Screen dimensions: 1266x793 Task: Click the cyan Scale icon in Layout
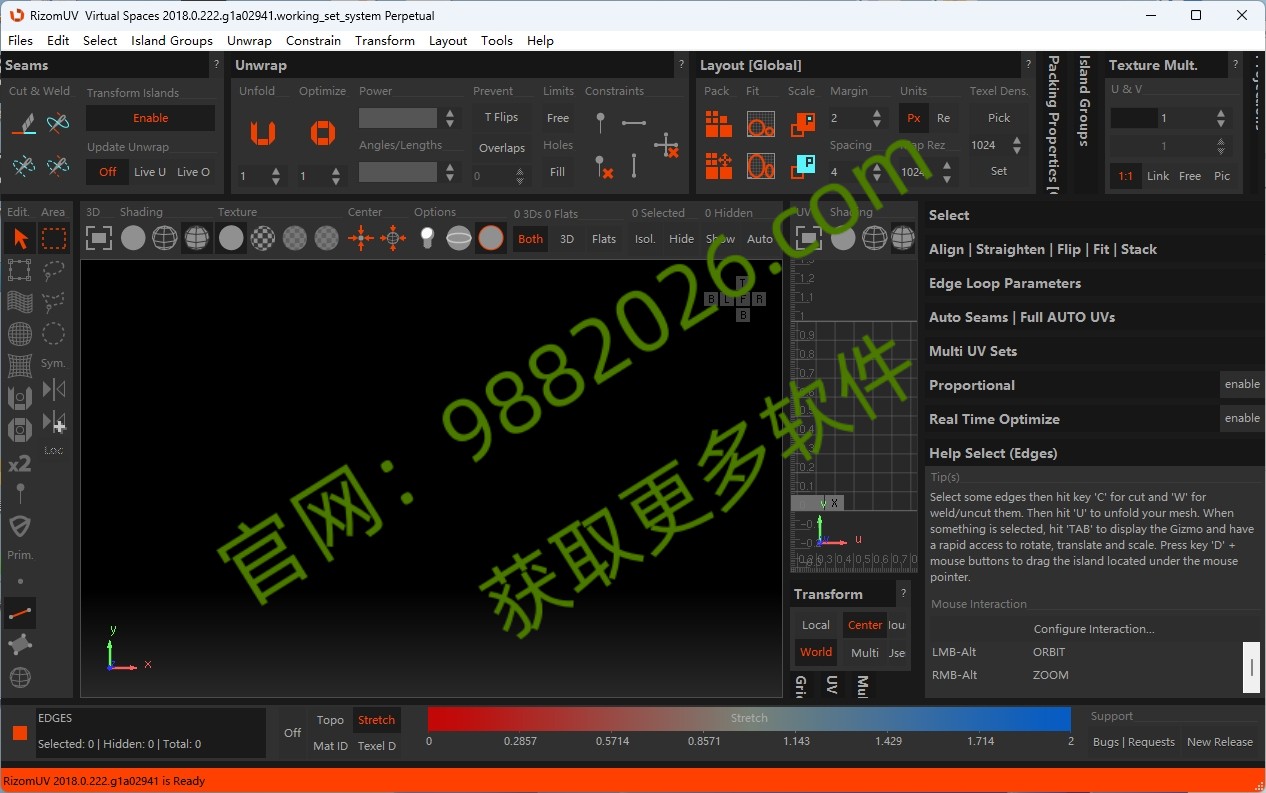click(x=802, y=165)
